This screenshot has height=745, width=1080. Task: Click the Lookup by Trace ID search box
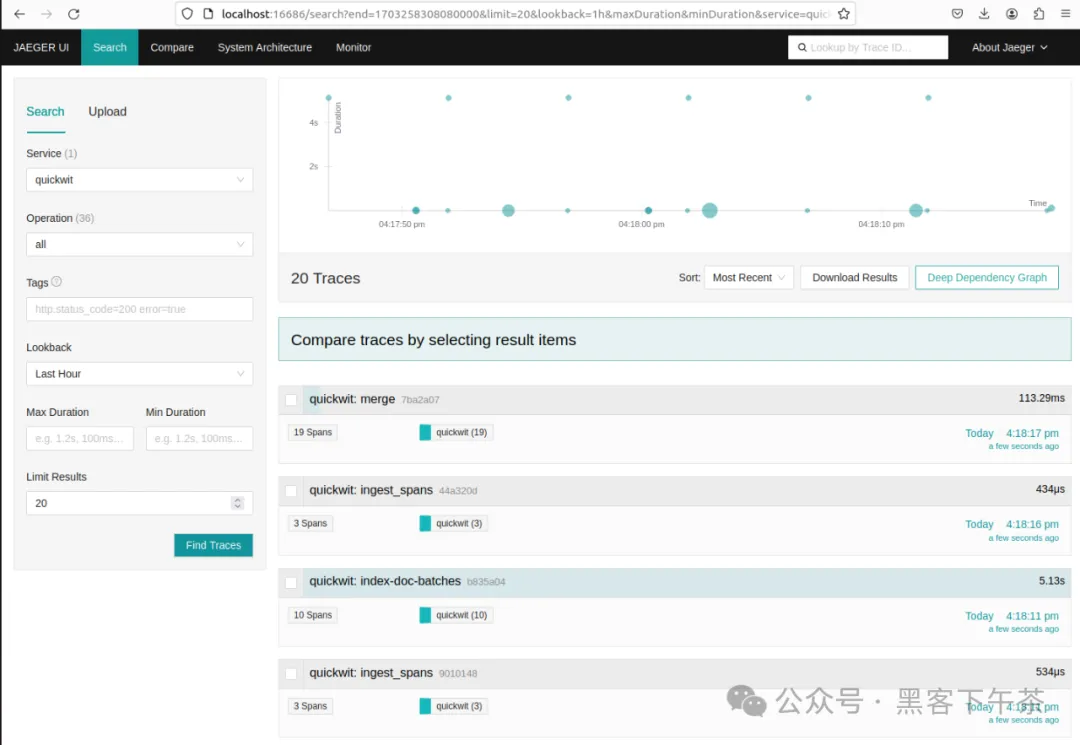[868, 48]
